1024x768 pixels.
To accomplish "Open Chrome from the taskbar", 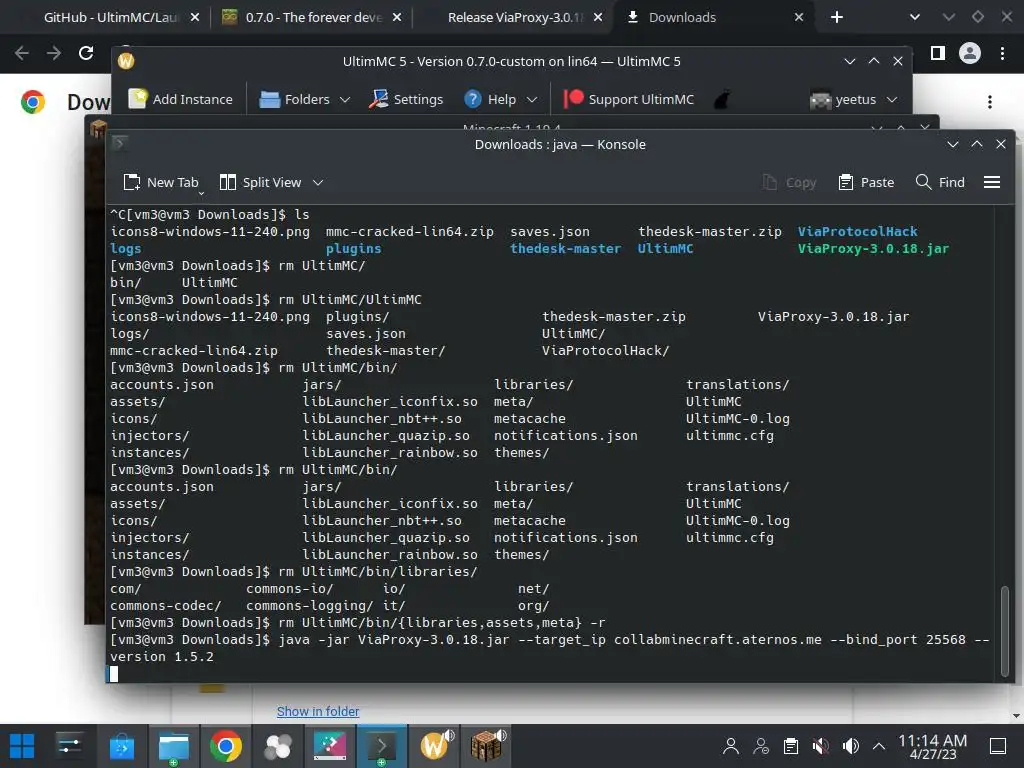I will (225, 746).
